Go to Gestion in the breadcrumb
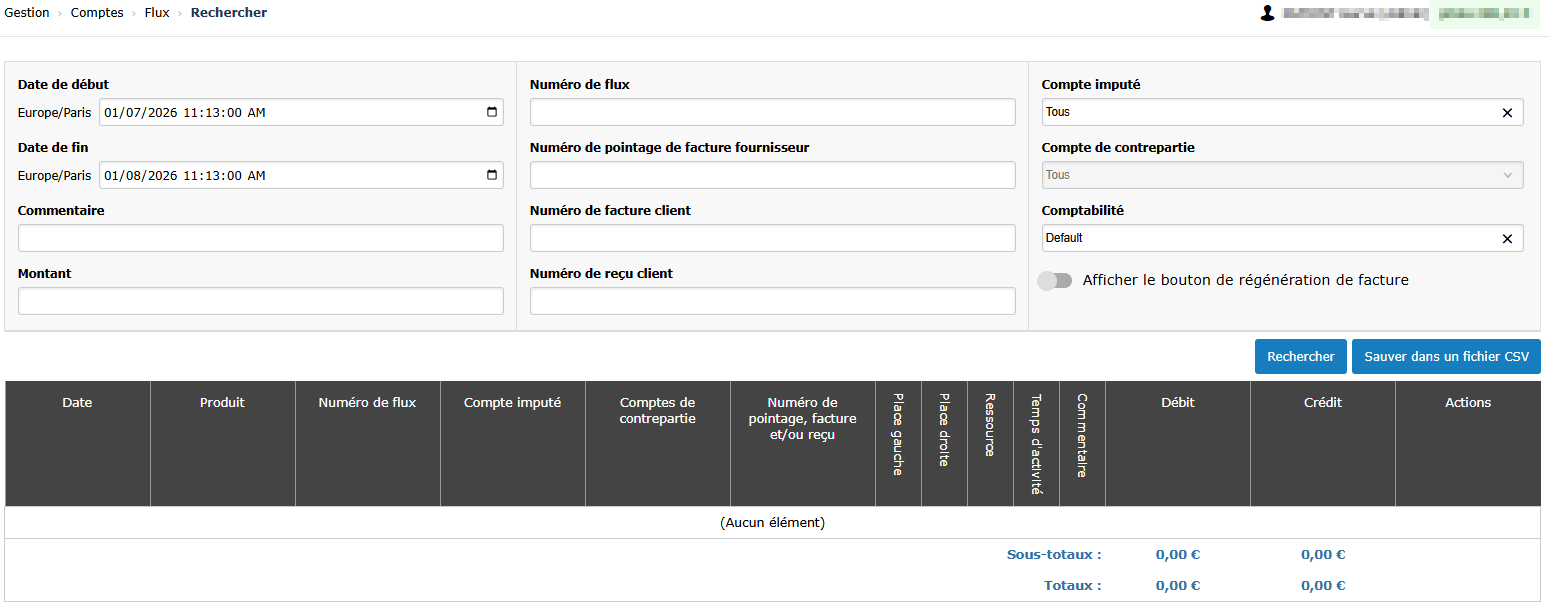The image size is (1549, 605). [27, 13]
